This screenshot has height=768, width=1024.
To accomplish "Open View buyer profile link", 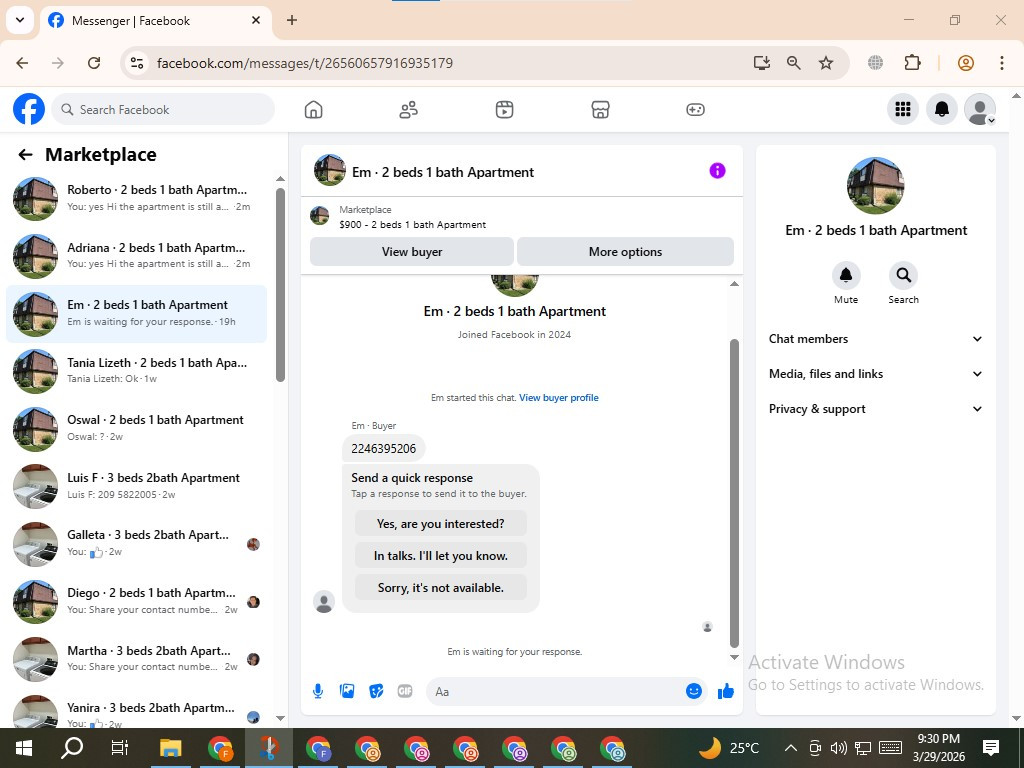I will (x=558, y=398).
